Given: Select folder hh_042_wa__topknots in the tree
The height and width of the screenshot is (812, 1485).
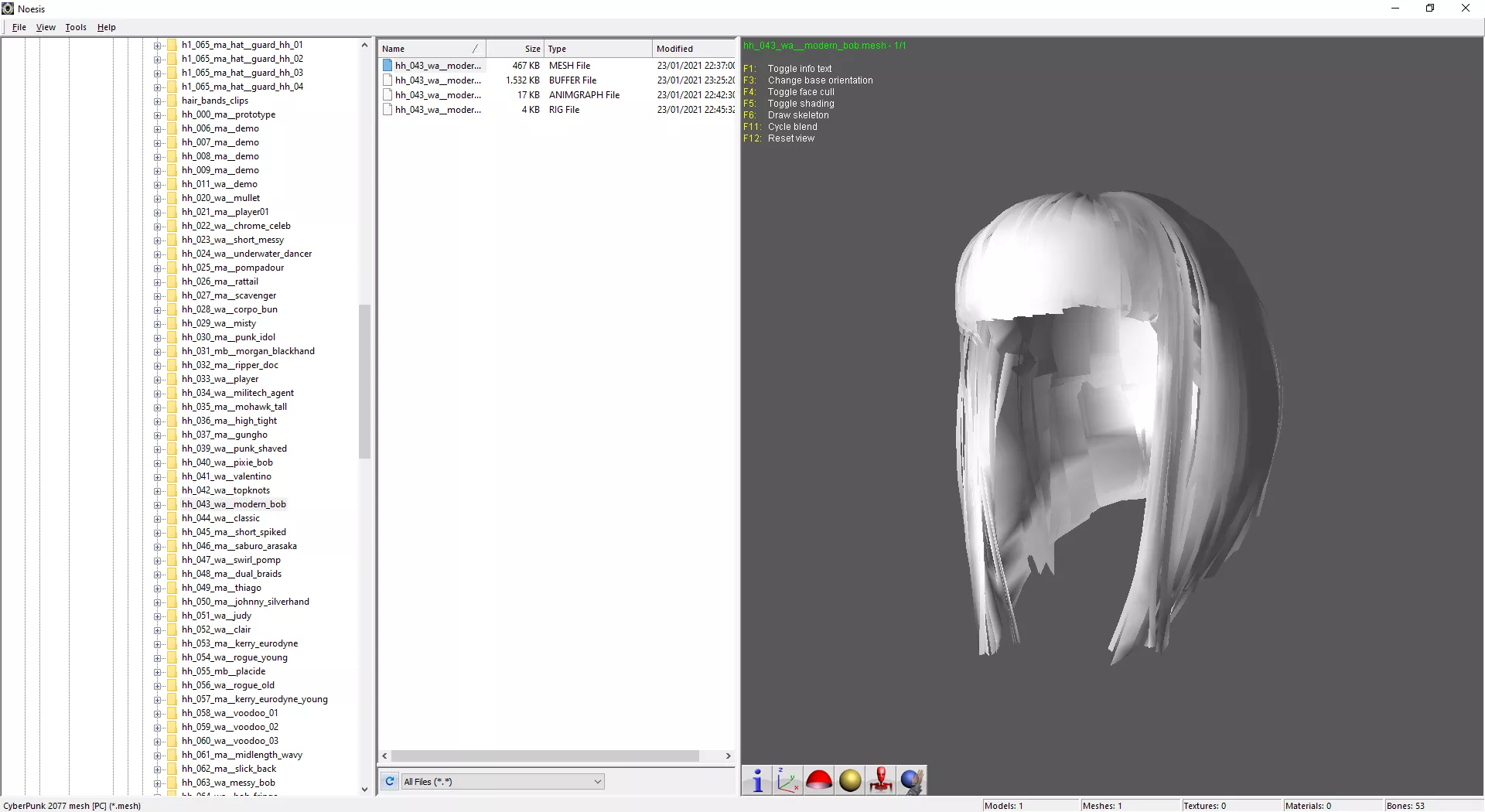Looking at the screenshot, I should [226, 490].
